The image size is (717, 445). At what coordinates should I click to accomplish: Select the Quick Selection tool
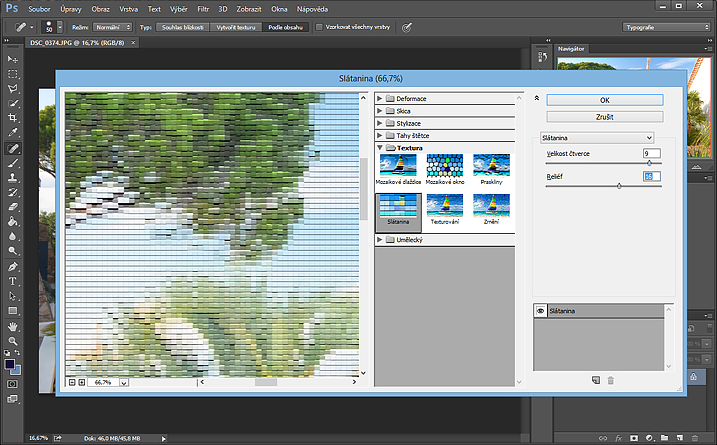(12, 103)
